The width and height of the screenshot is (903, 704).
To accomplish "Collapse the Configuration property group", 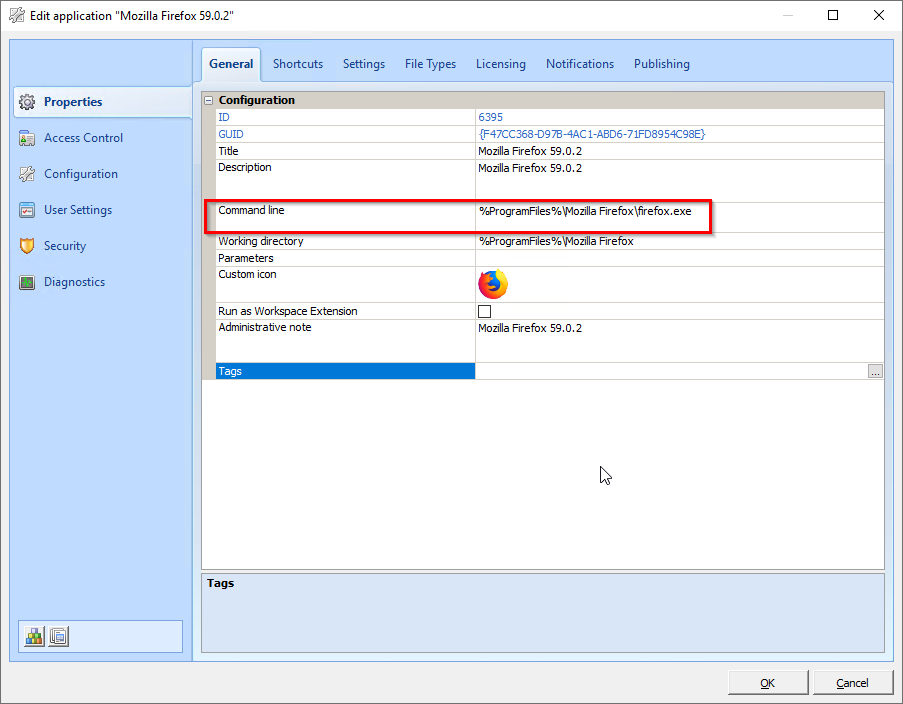I will [209, 100].
